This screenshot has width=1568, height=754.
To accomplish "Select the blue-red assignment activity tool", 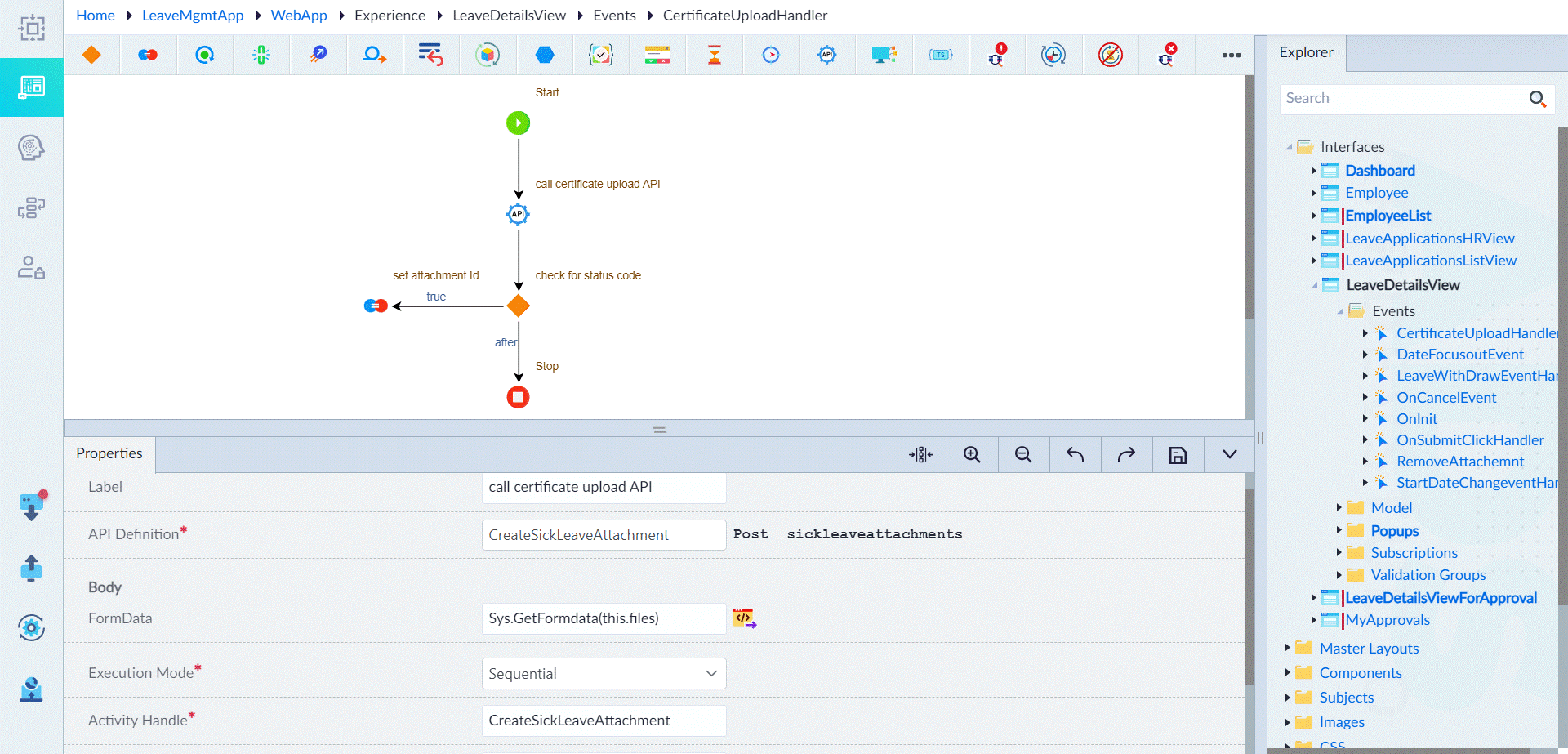I will tap(148, 55).
